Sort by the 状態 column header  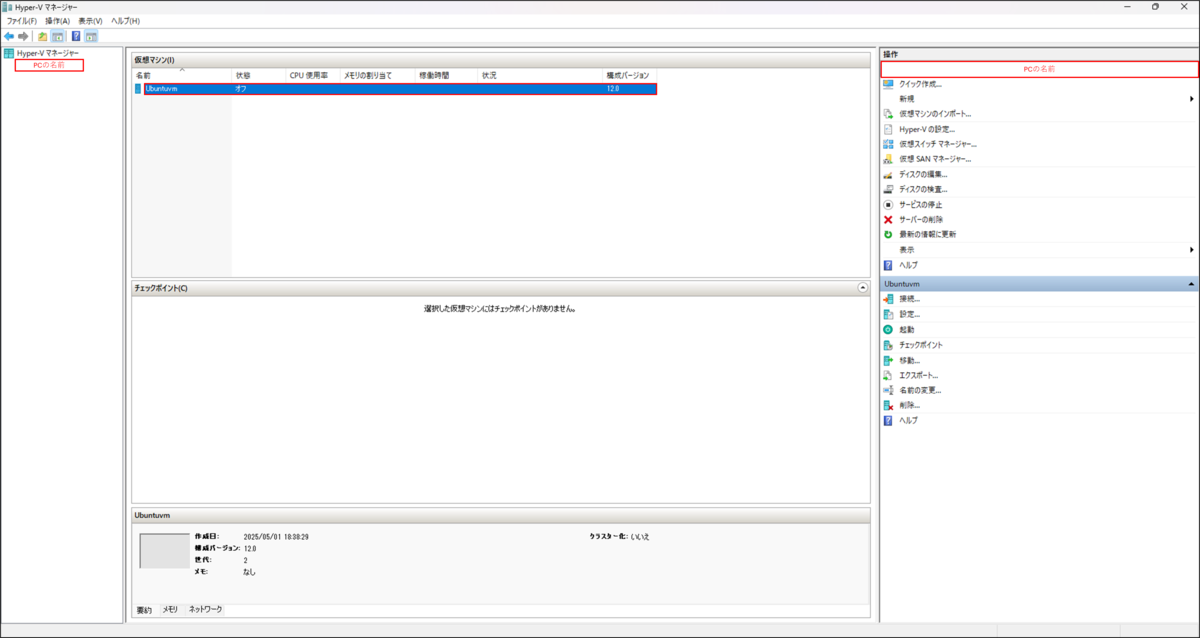(x=259, y=75)
